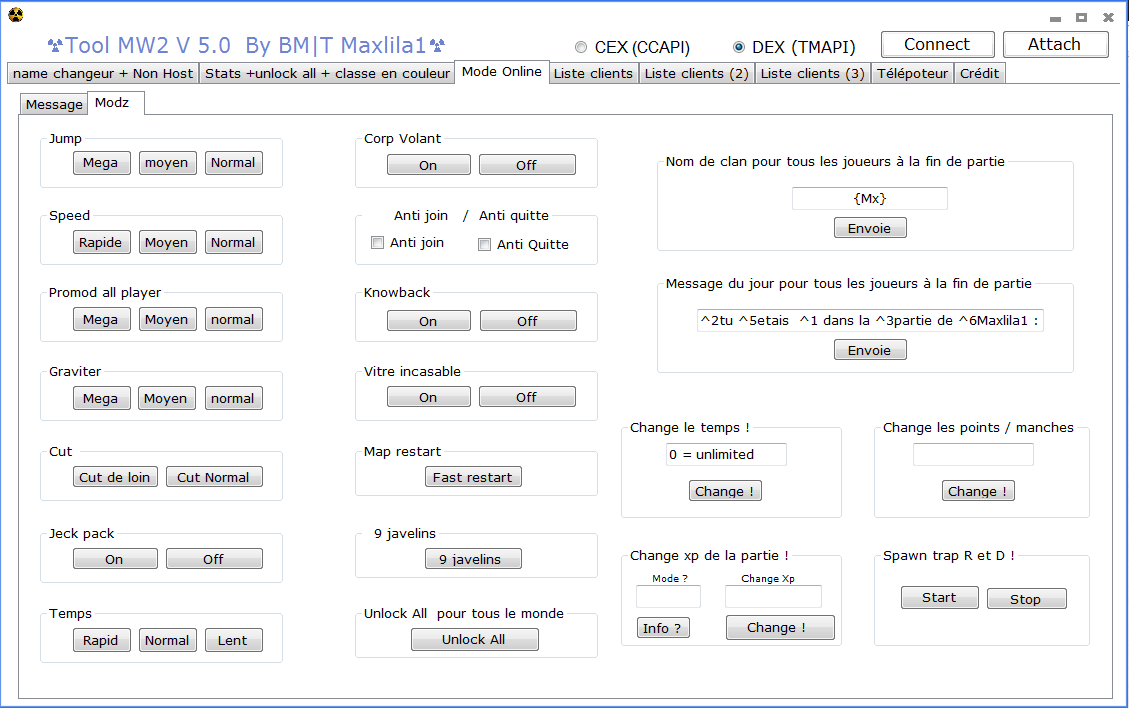1129x708 pixels.
Task: Click the Fast restart button
Action: click(473, 477)
